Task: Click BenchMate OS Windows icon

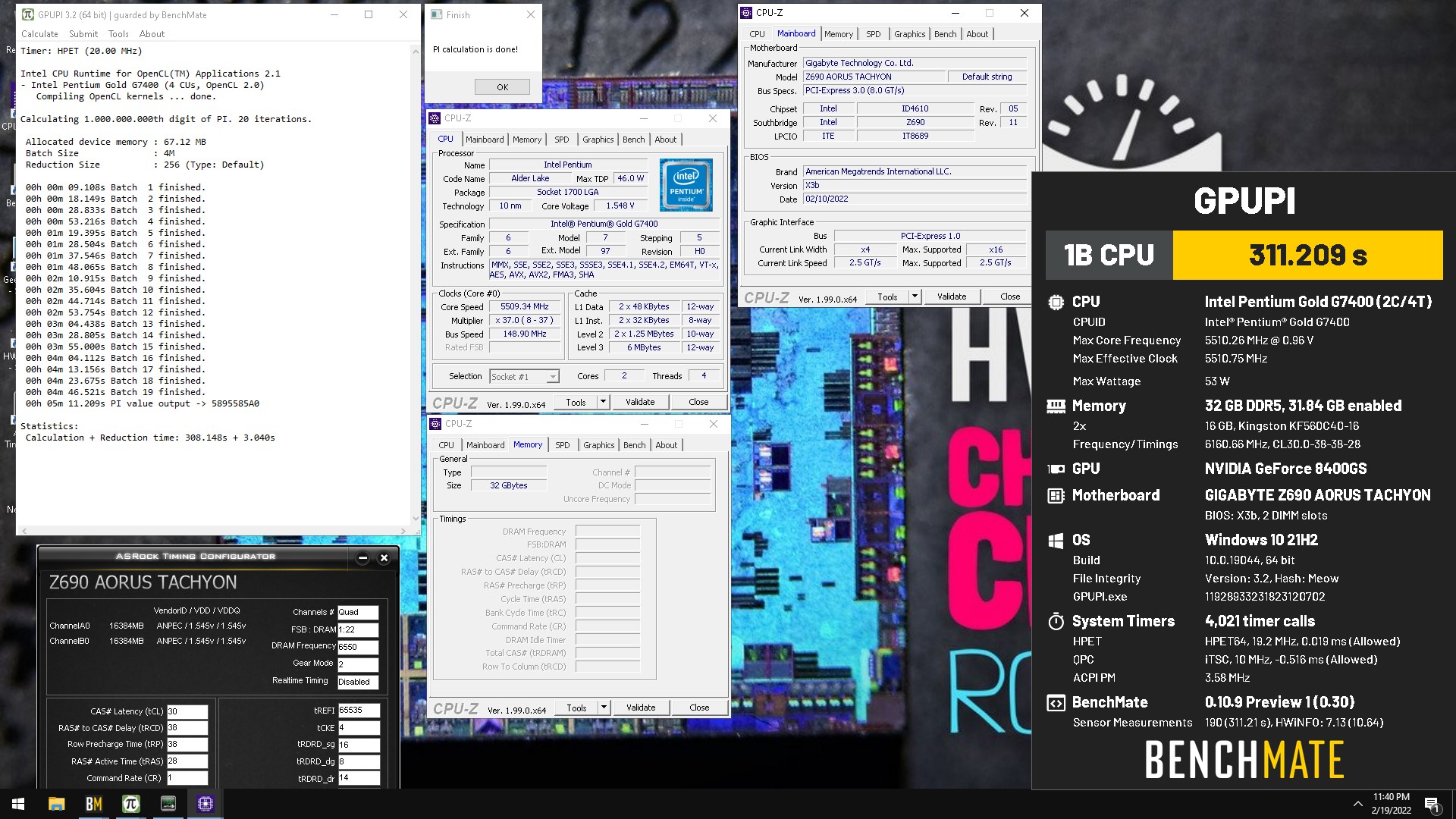Action: pyautogui.click(x=1056, y=541)
